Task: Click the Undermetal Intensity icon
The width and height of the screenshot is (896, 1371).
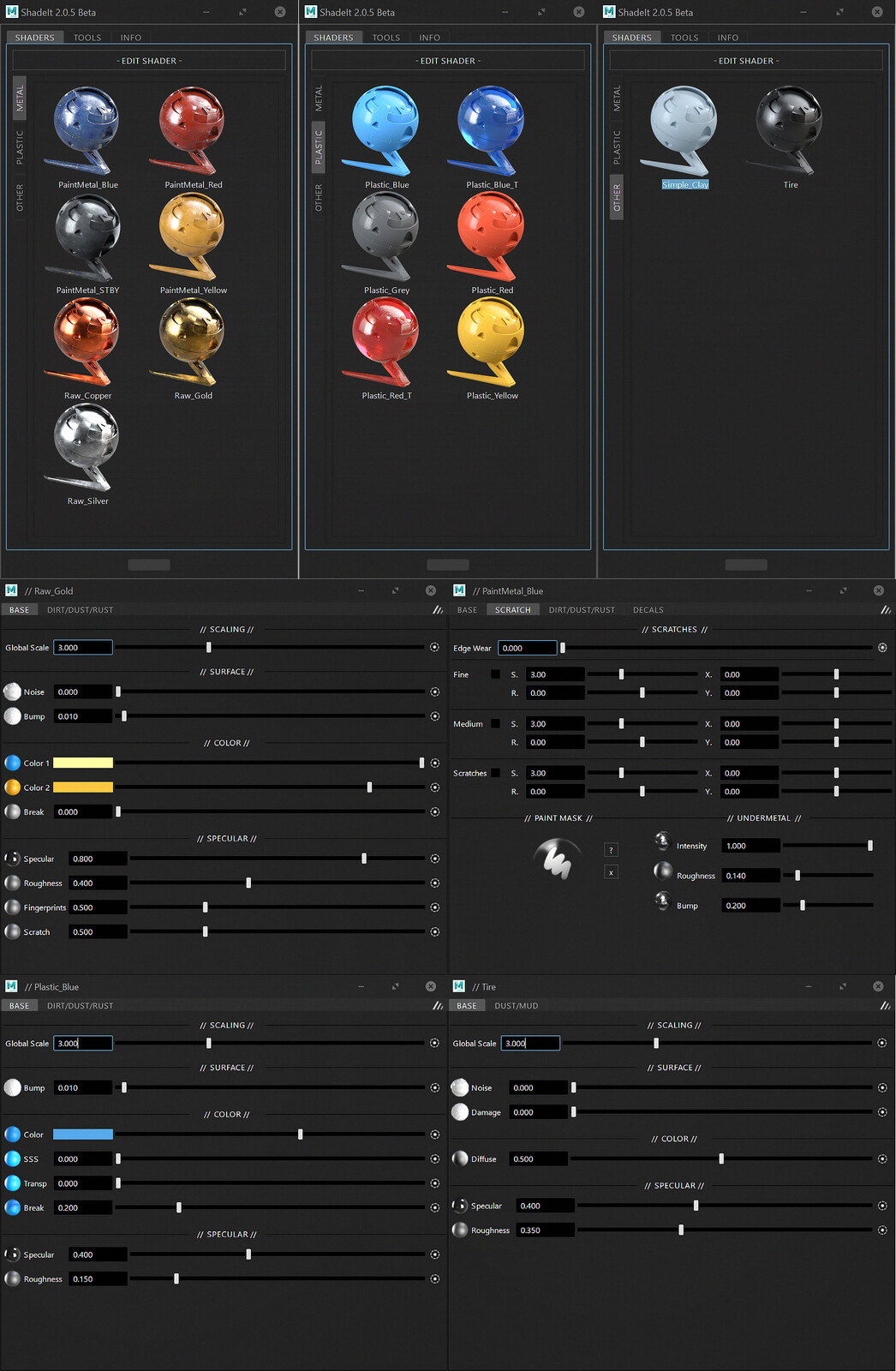Action: 662,840
